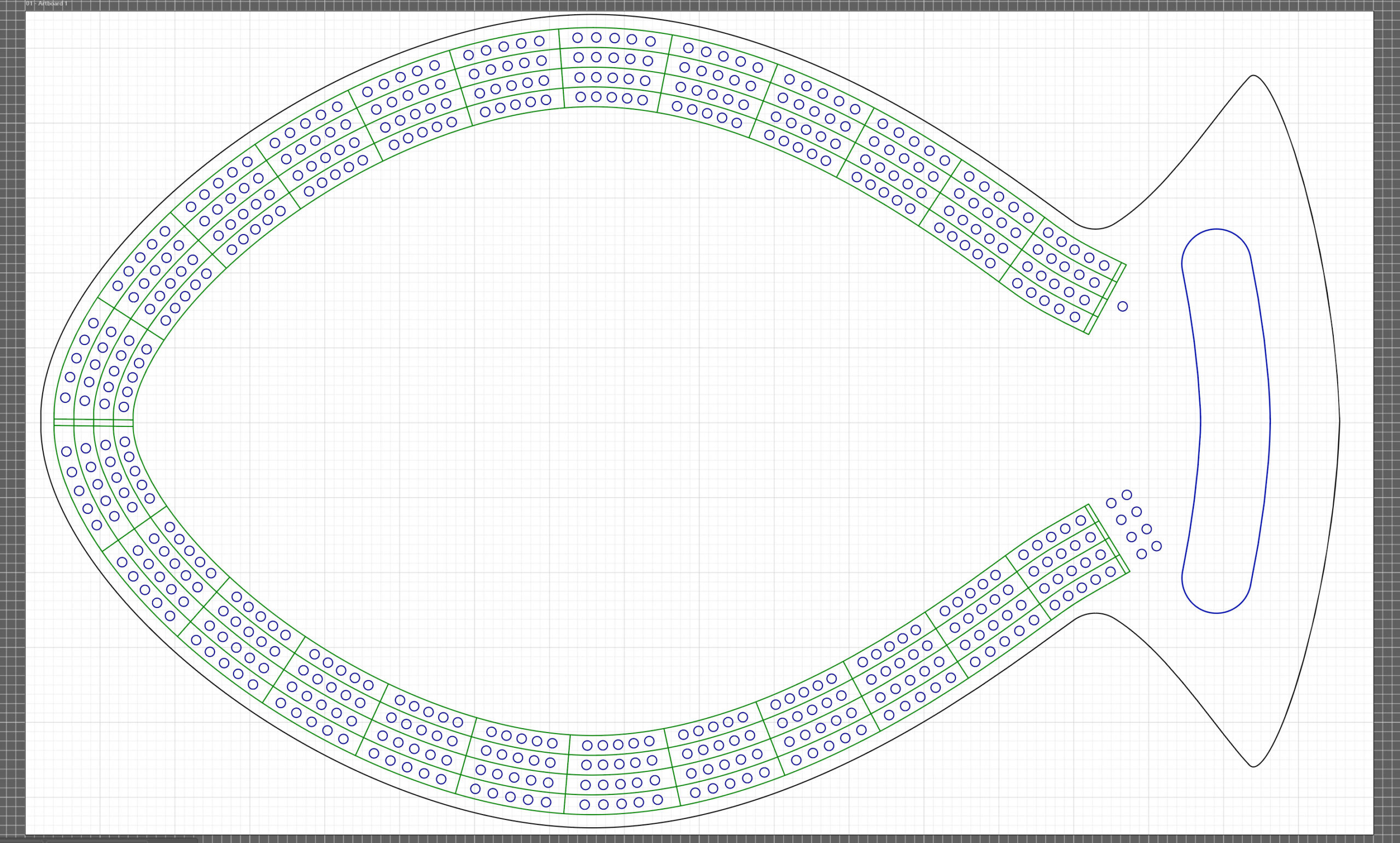Select the bottommost circle of the eight-hole cluster
The image size is (1400, 843).
point(1141,554)
